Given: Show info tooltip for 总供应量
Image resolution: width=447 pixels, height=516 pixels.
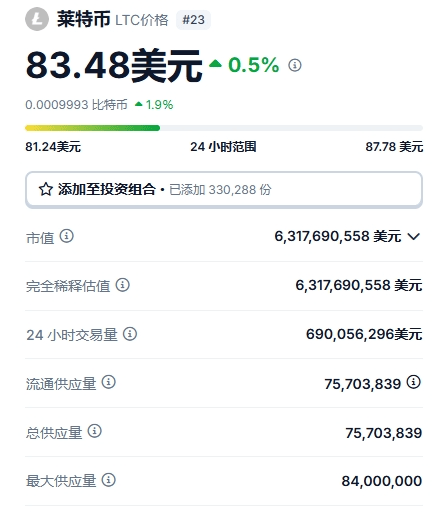Looking at the screenshot, I should (95, 431).
